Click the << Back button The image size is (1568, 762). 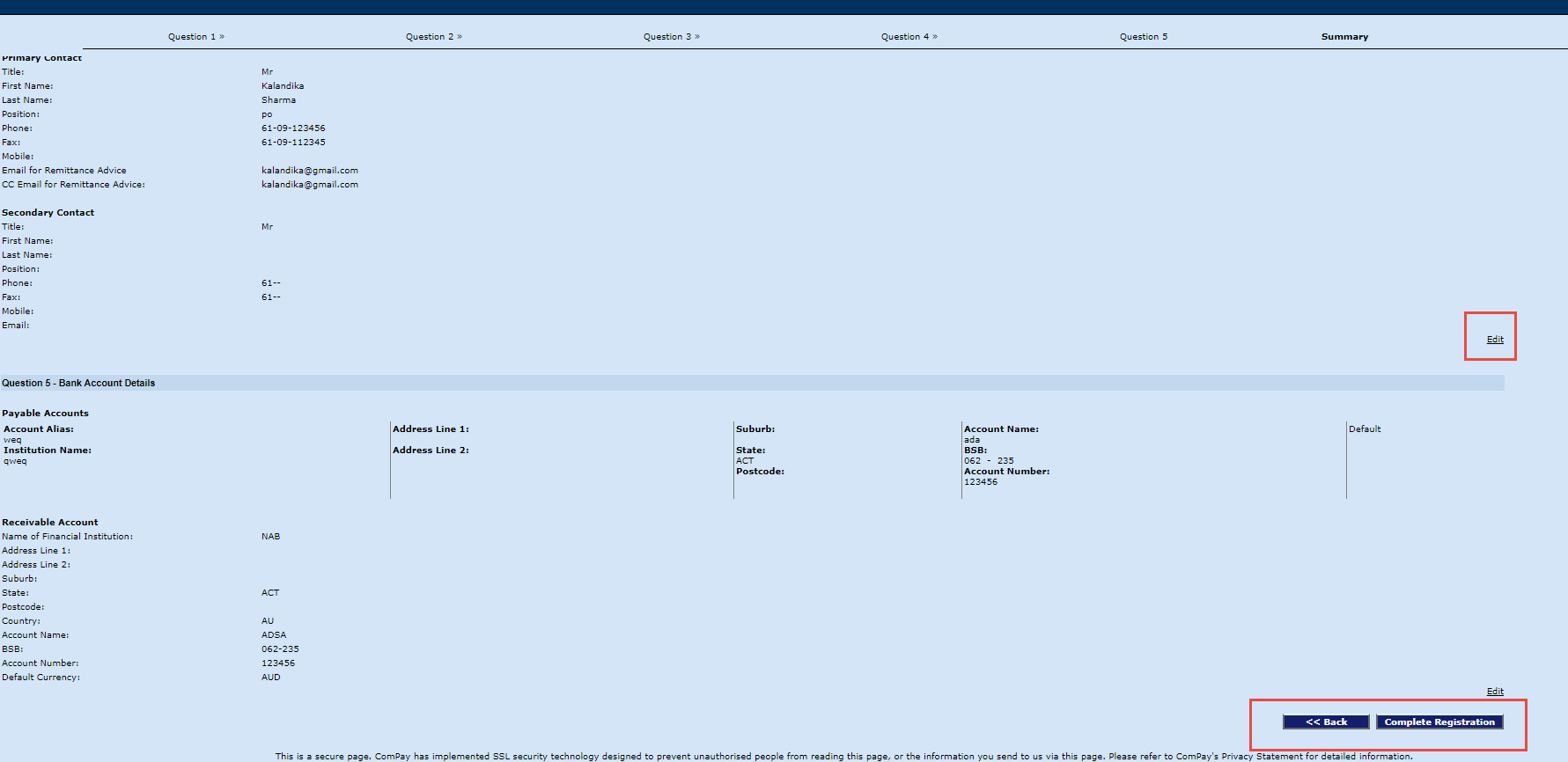[1326, 722]
